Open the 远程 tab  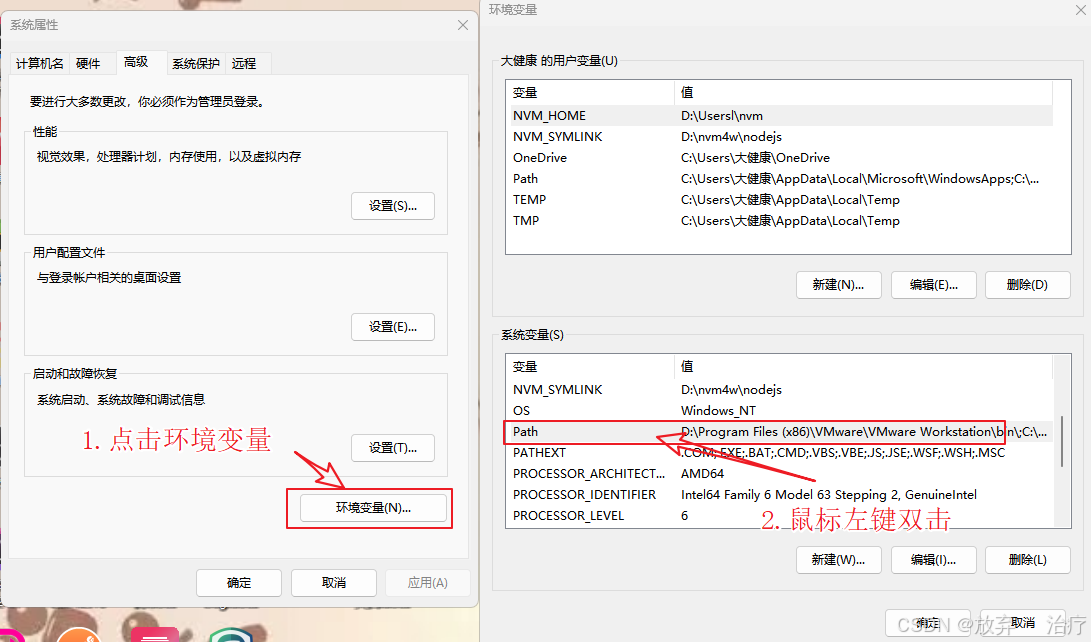click(245, 62)
